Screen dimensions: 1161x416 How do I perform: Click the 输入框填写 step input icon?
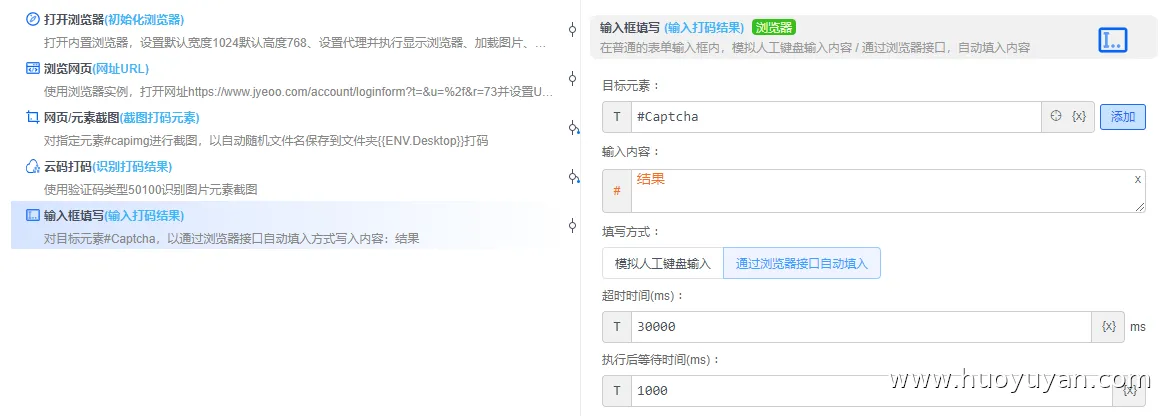pos(33,215)
